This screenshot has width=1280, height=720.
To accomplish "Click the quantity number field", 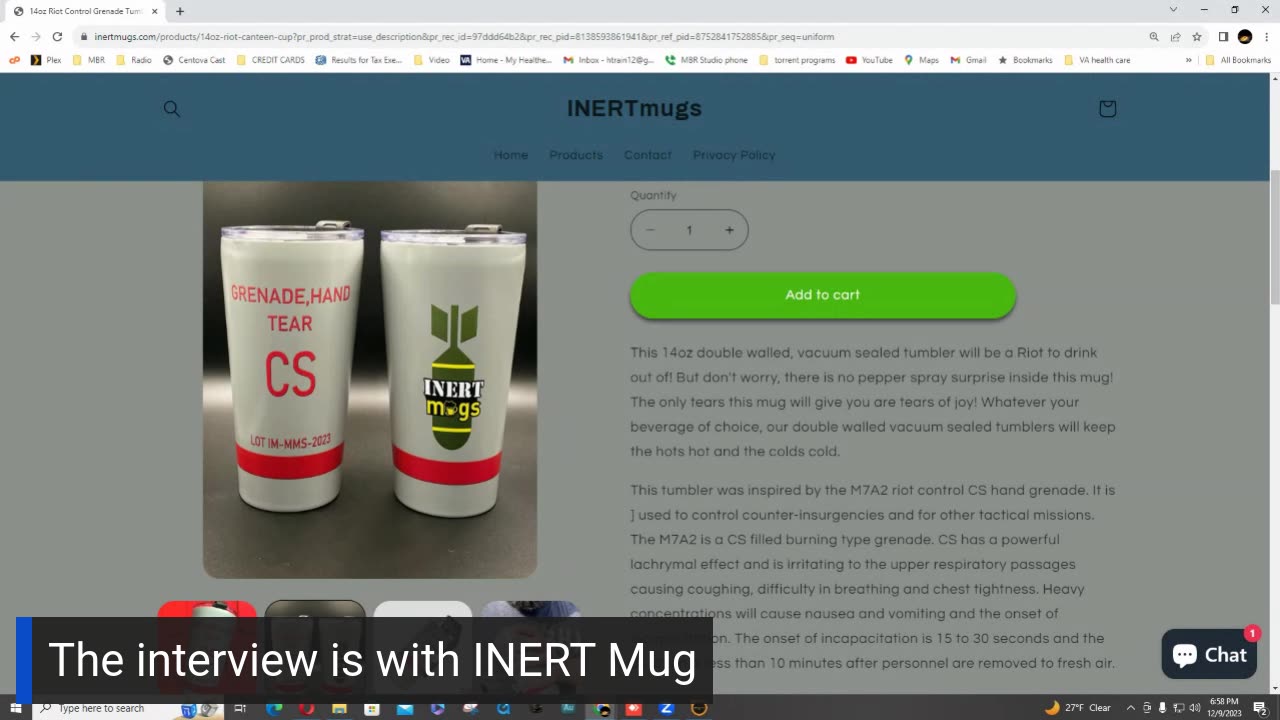I will pyautogui.click(x=689, y=230).
